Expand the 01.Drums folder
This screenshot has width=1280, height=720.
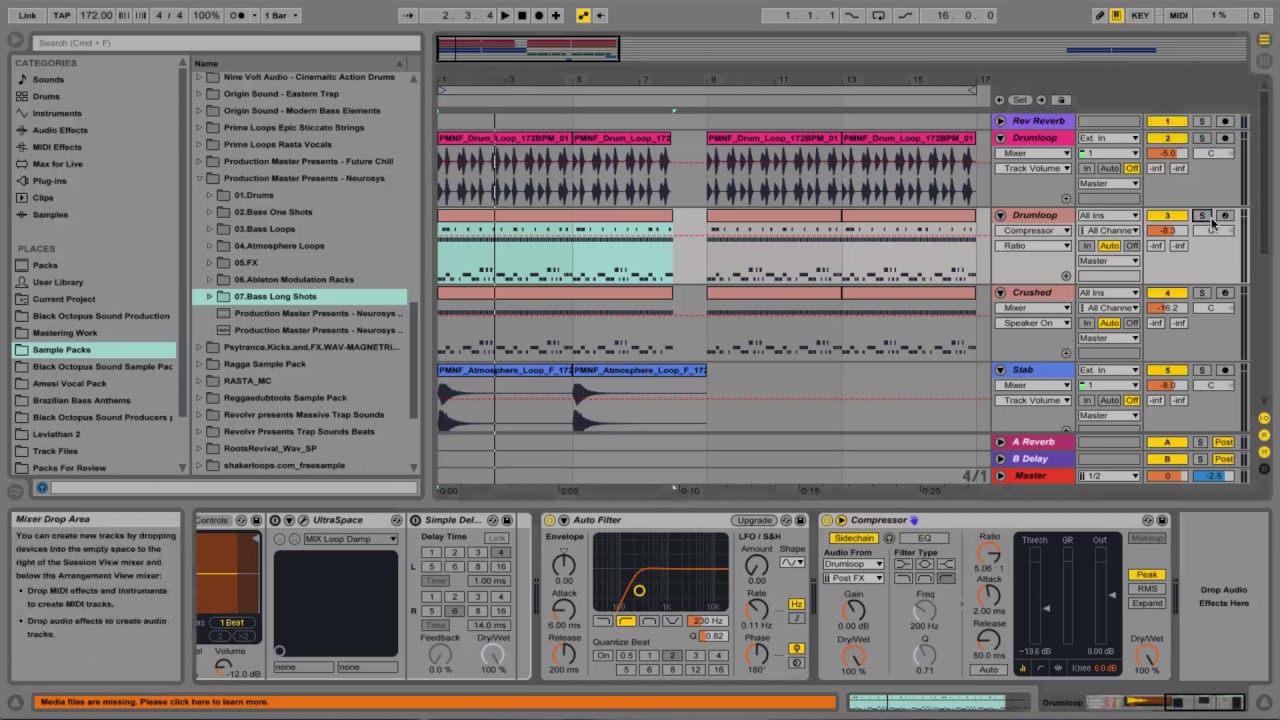tap(210, 195)
